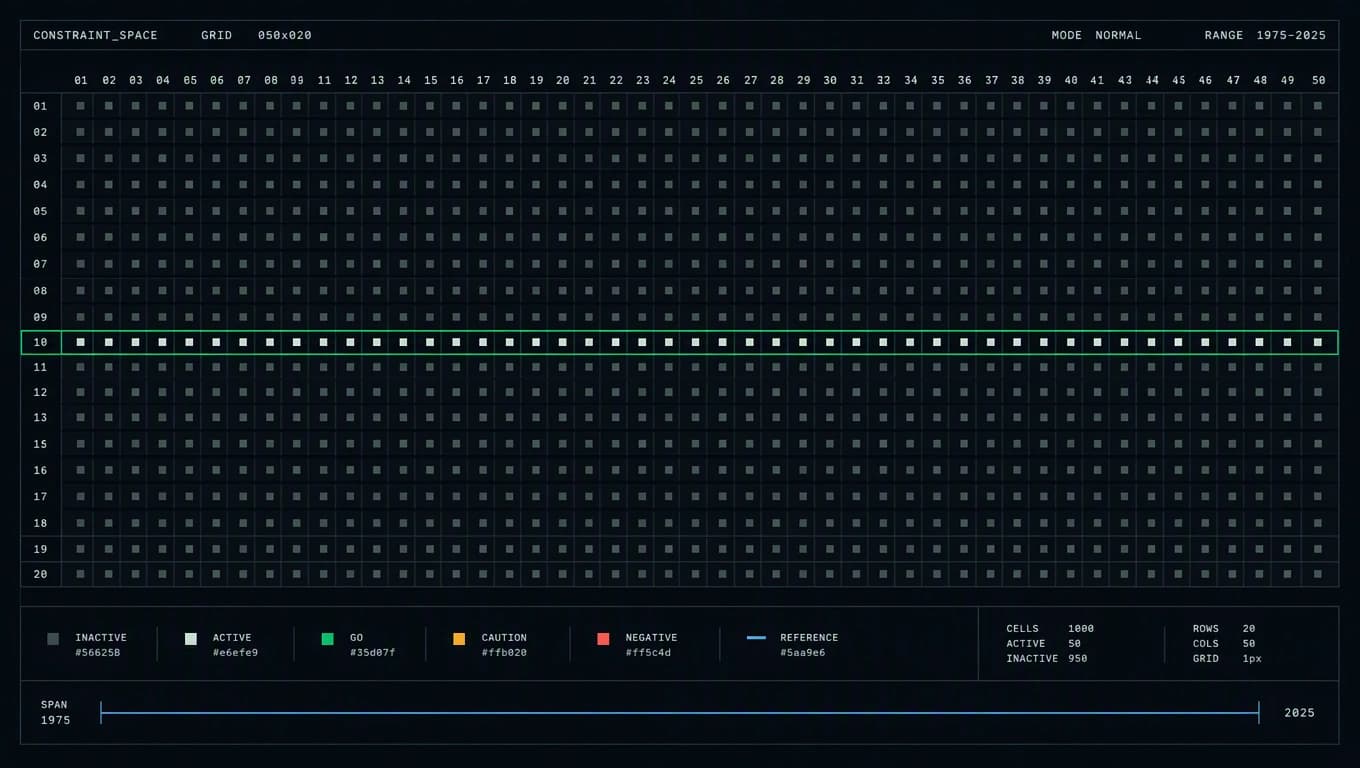
Task: Click the blue REFERENCE line marker in legend
Action: tap(756, 638)
